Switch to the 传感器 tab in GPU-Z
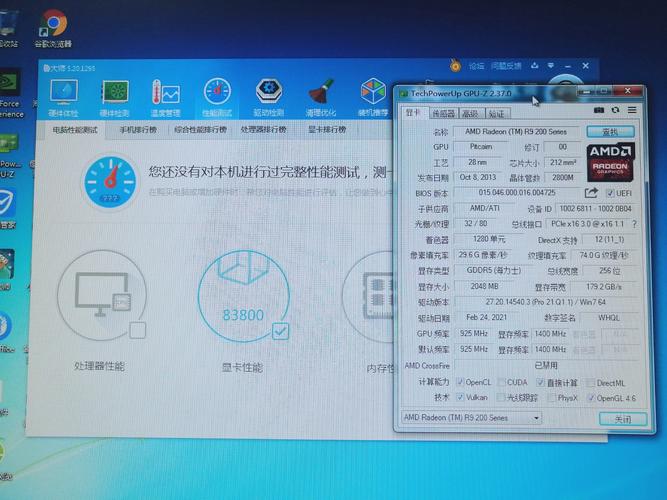This screenshot has height=500, width=667. (x=443, y=113)
